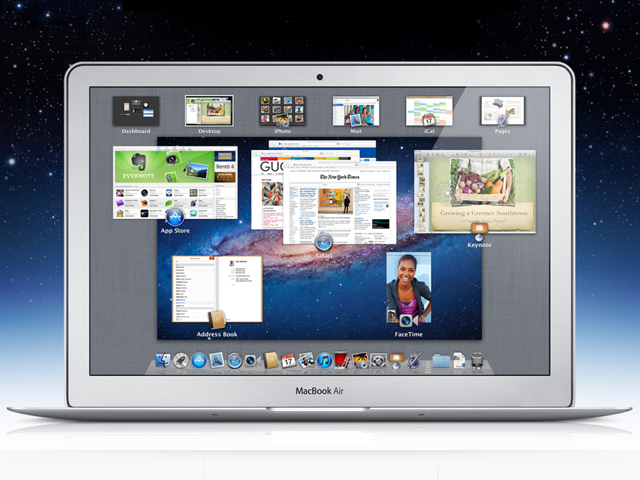Screen dimensions: 640x480
Task: Switch to the Desktop space thumbnail
Action: [209, 111]
